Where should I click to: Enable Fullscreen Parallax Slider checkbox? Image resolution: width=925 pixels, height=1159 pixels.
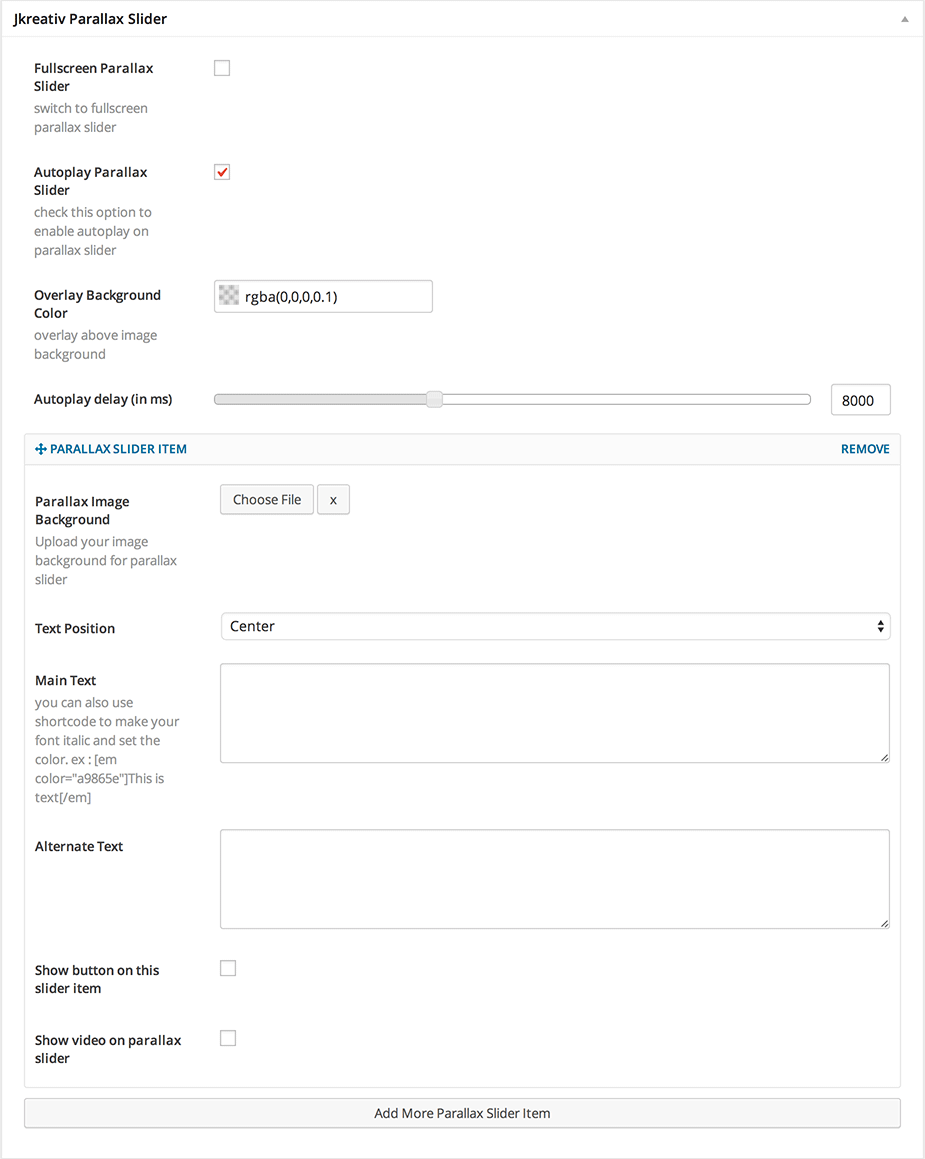222,68
